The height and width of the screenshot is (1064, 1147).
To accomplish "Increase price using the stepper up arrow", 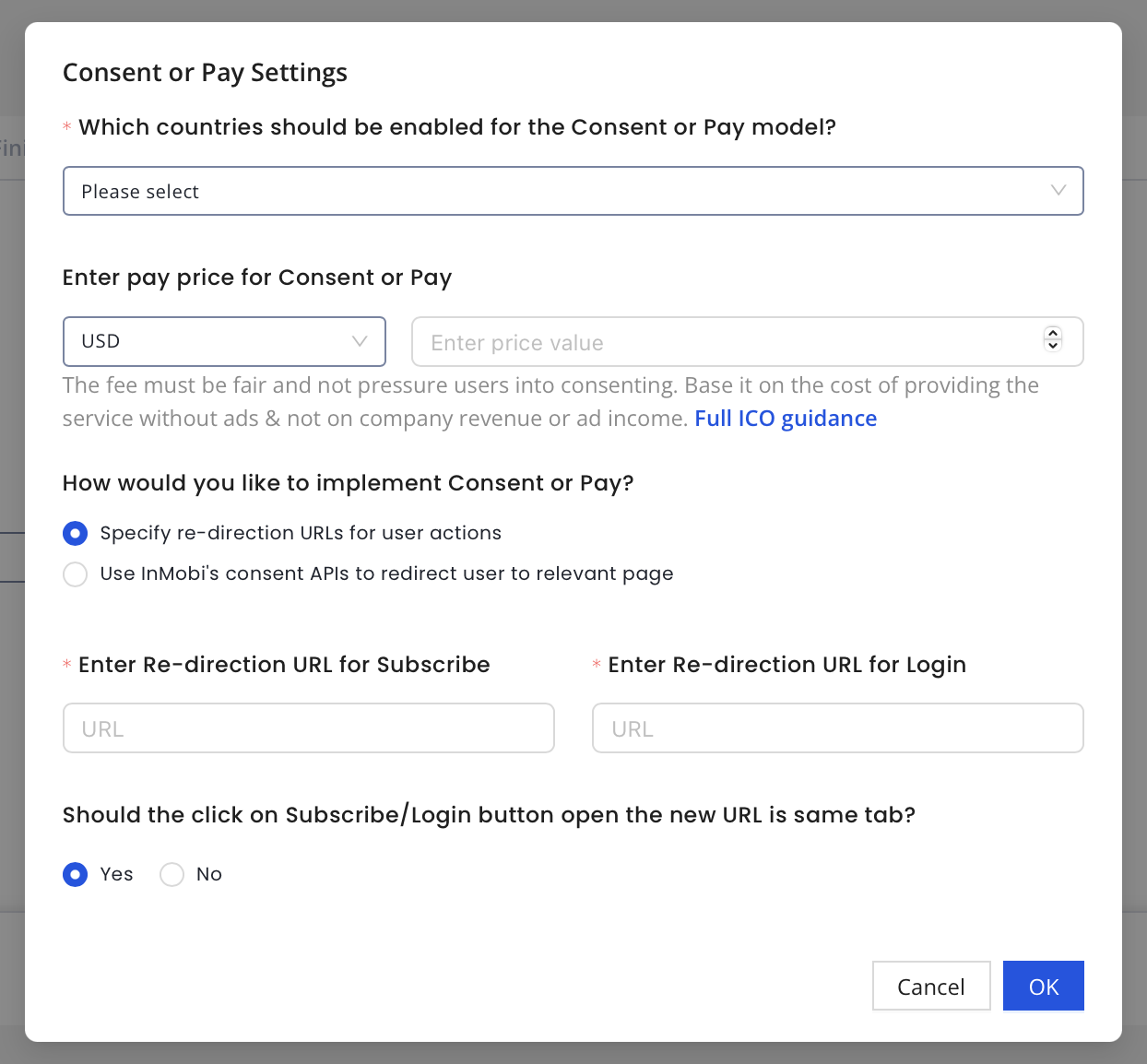I will (1053, 334).
